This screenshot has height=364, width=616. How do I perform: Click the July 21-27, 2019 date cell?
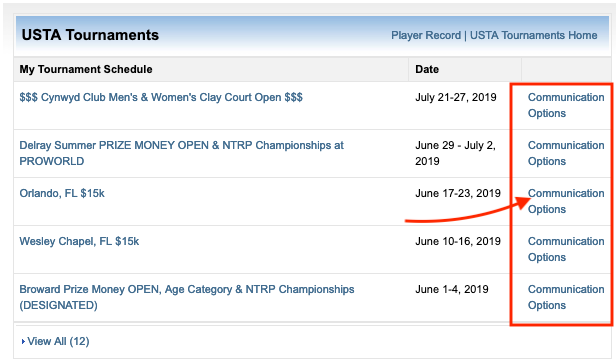click(x=456, y=97)
